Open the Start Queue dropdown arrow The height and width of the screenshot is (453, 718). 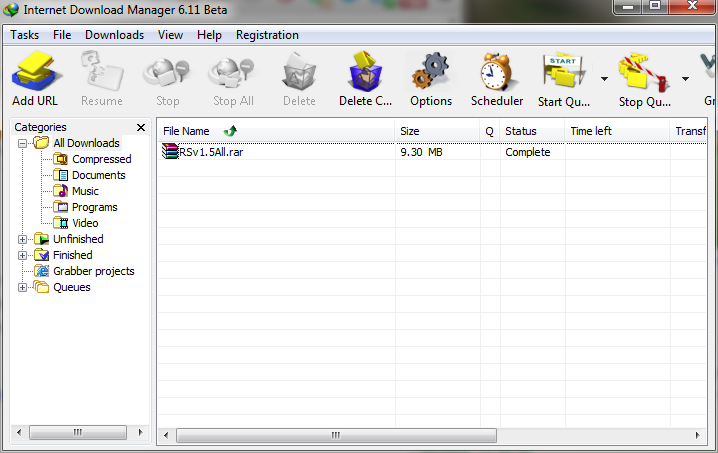(604, 79)
